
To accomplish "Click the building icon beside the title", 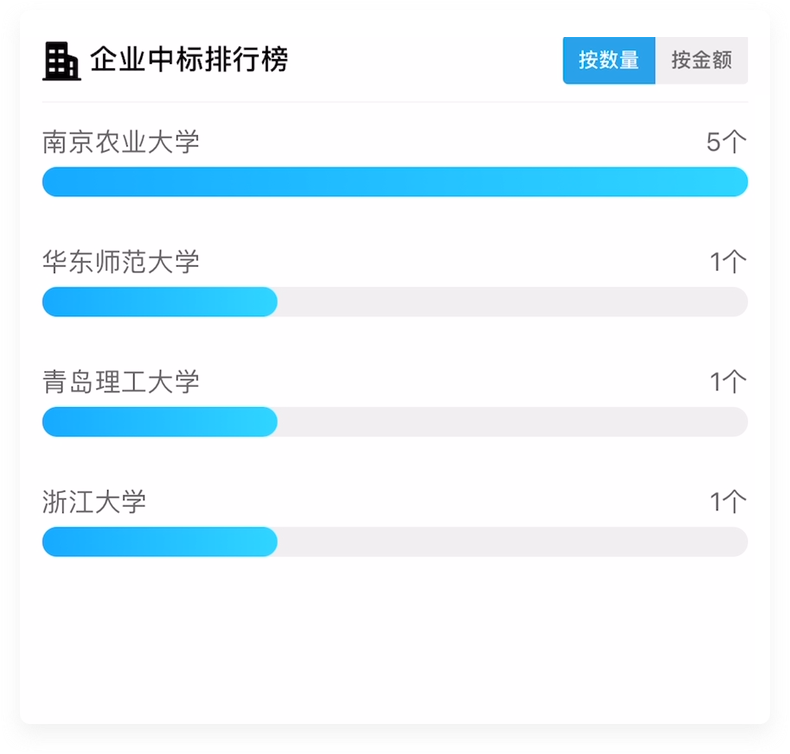I will tap(61, 61).
